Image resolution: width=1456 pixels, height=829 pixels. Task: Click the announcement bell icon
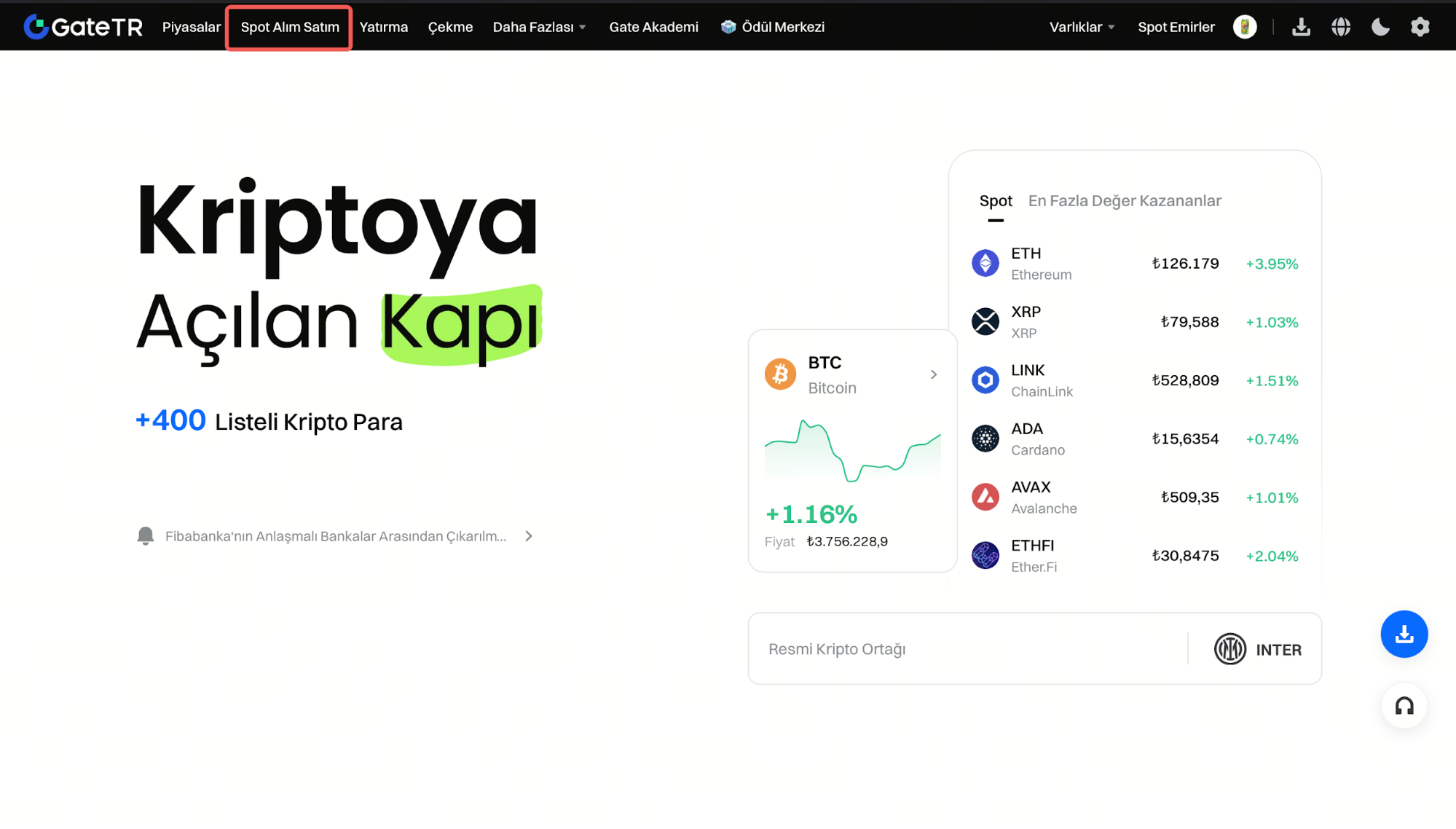point(146,536)
